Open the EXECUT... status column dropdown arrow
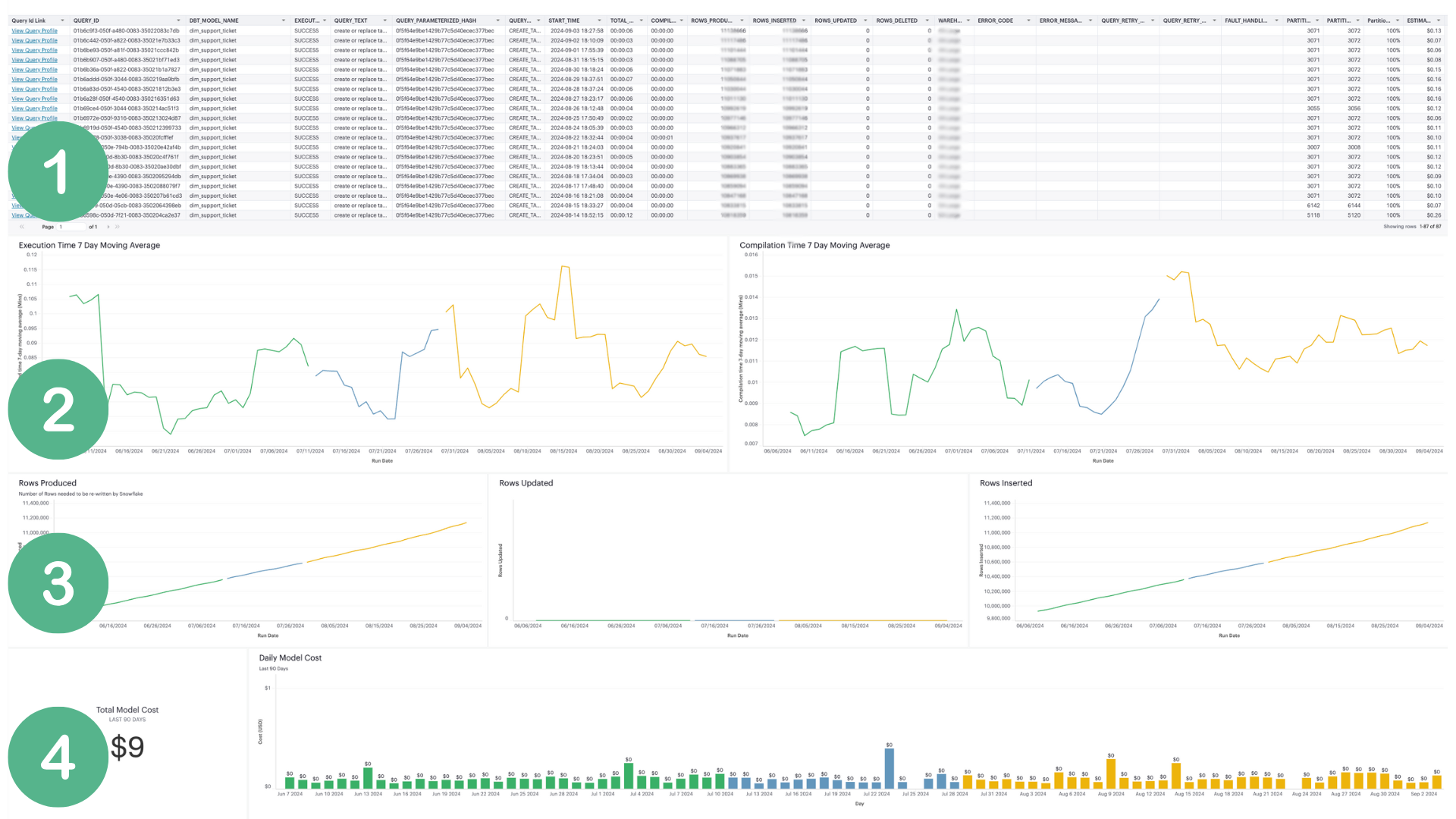 pyautogui.click(x=325, y=20)
